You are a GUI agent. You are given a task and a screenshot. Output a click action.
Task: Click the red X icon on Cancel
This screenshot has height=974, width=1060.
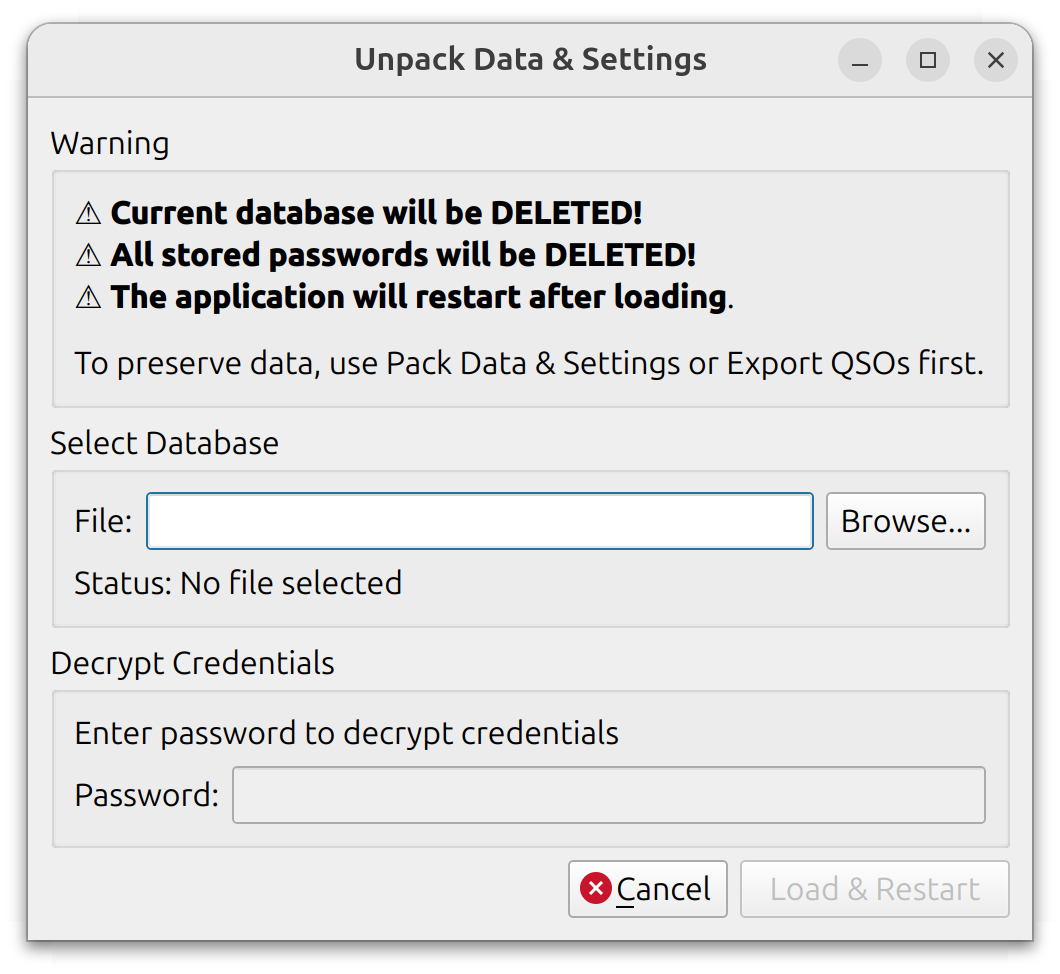[596, 888]
